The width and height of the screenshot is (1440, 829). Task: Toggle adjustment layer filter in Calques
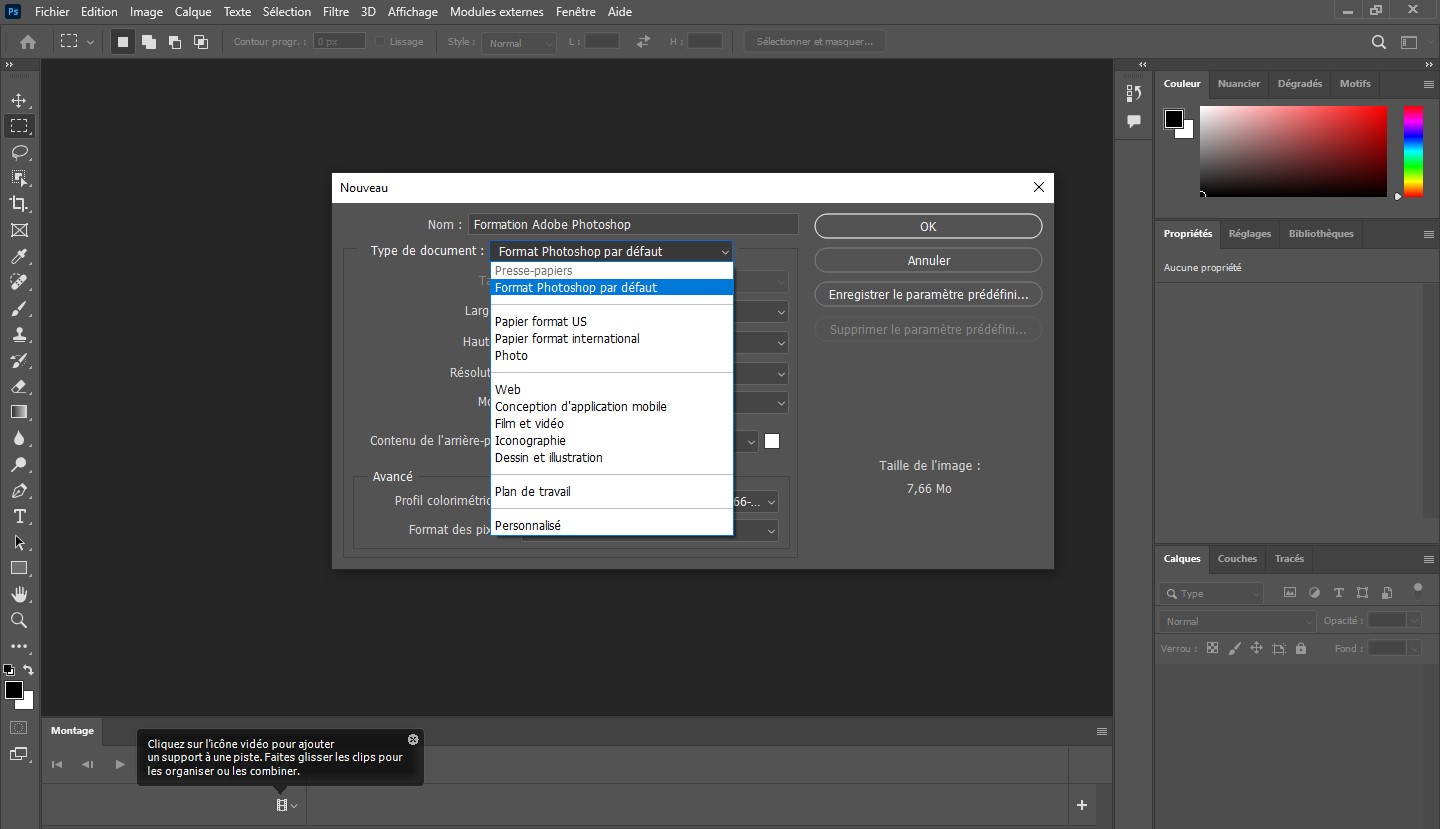(x=1314, y=593)
